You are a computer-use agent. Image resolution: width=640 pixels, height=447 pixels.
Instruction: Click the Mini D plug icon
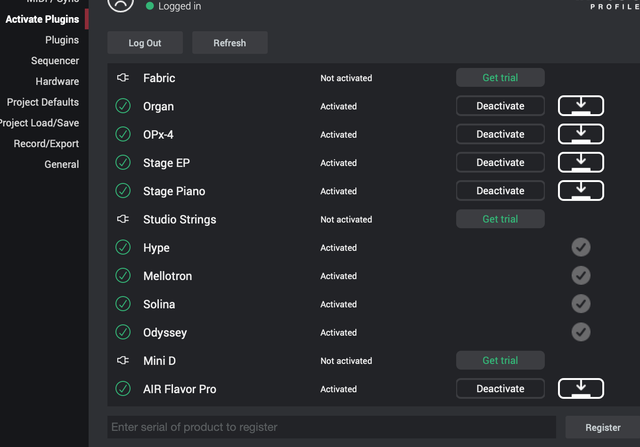123,360
